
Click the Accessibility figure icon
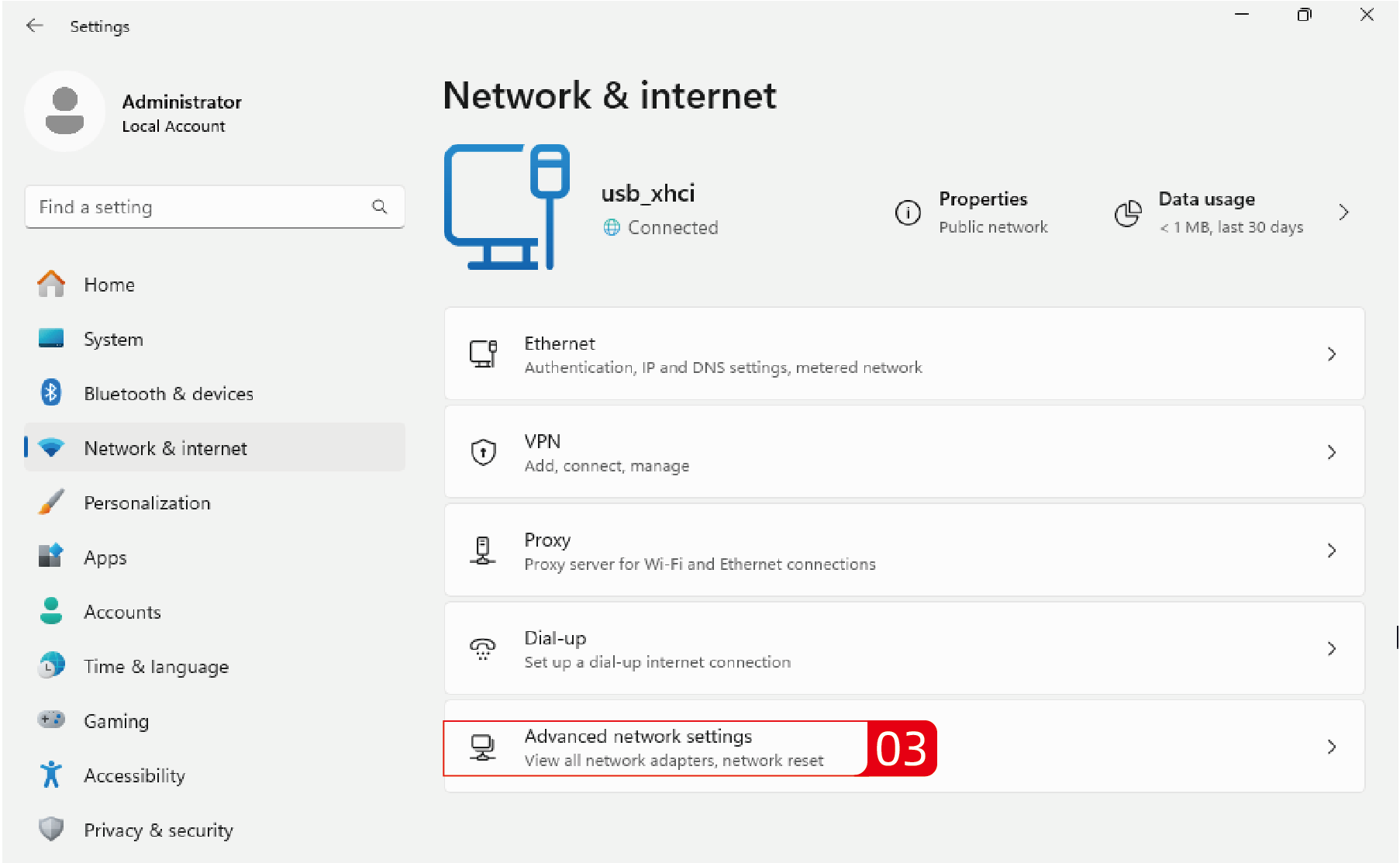click(x=51, y=775)
